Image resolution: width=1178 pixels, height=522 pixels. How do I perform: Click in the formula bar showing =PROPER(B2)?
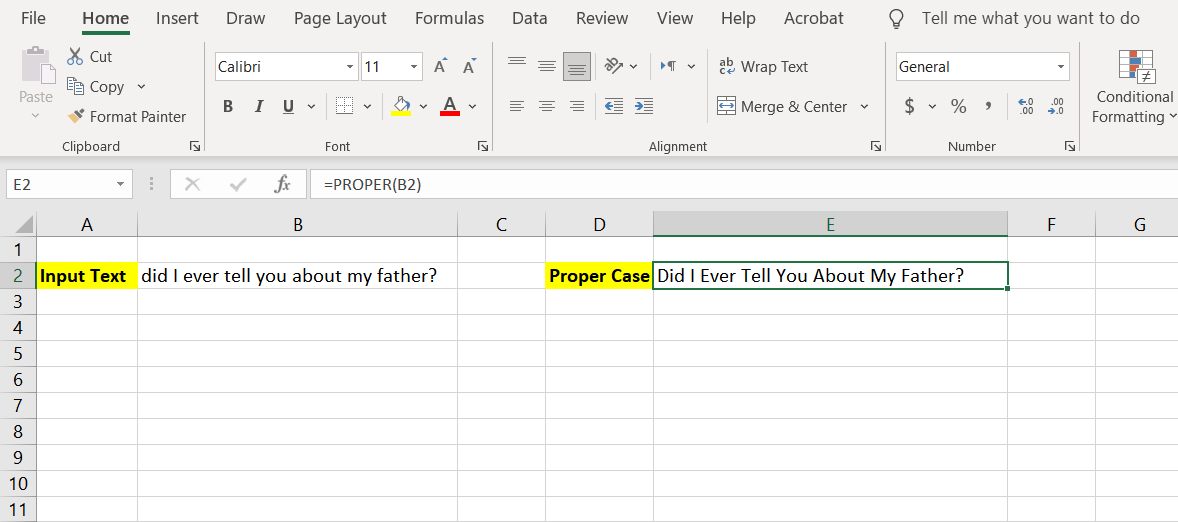click(744, 184)
